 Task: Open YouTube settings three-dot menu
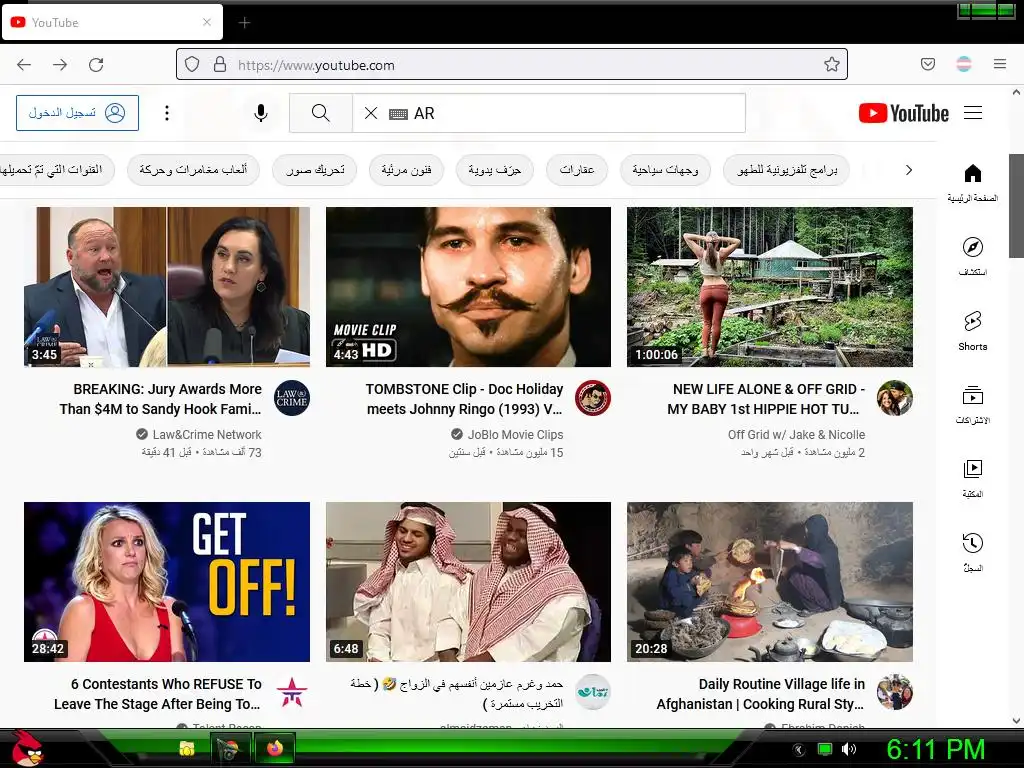tap(167, 113)
